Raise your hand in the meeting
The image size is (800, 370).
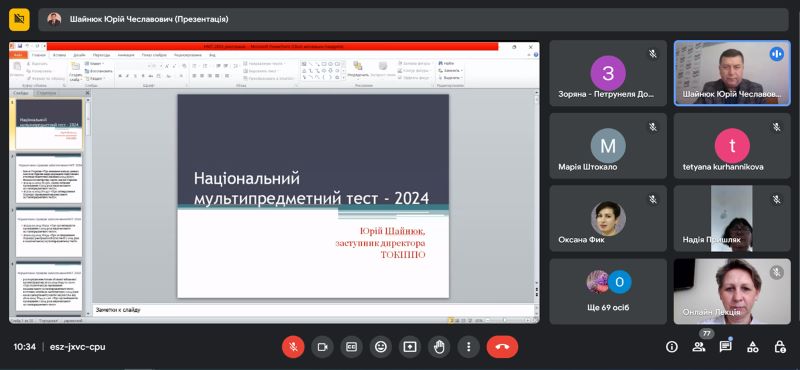click(439, 347)
